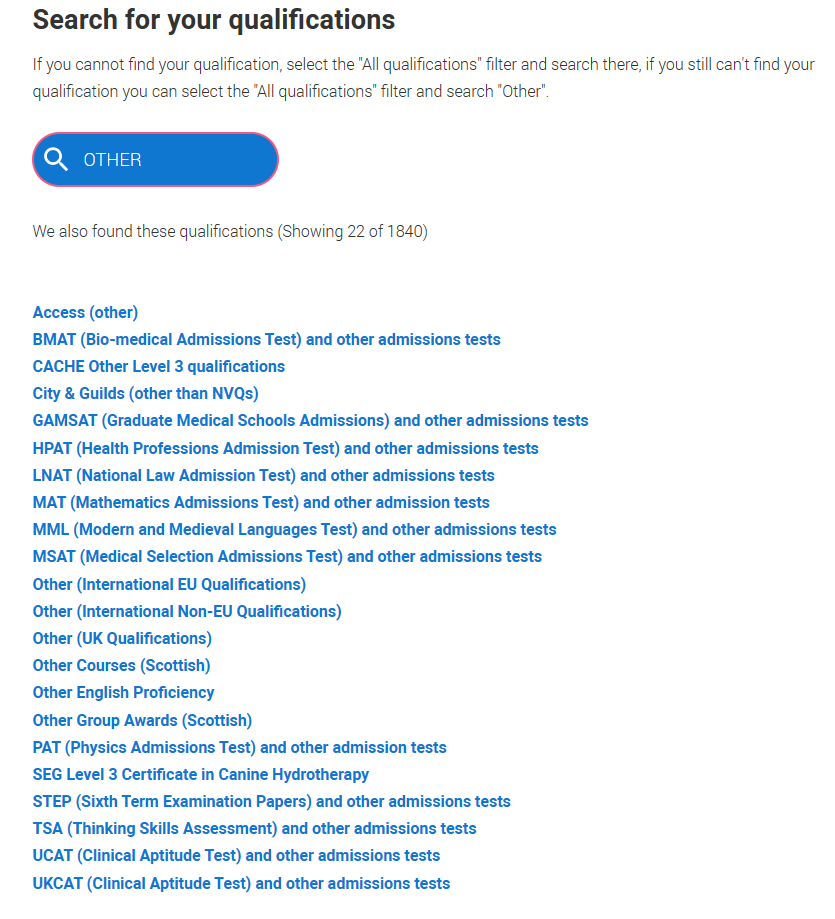Screen dimensions: 835x919
Task: Select MSAT Medical Selection Admissions Test link
Action: [x=287, y=556]
